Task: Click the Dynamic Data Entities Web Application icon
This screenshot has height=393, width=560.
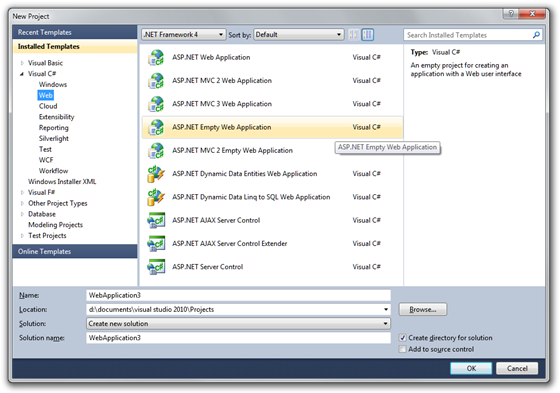Action: 156,174
